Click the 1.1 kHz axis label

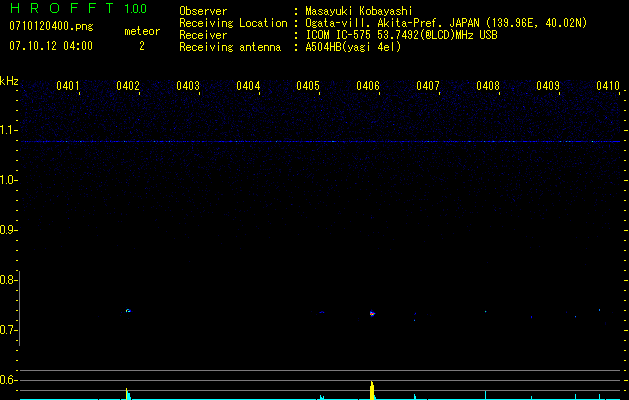point(9,130)
